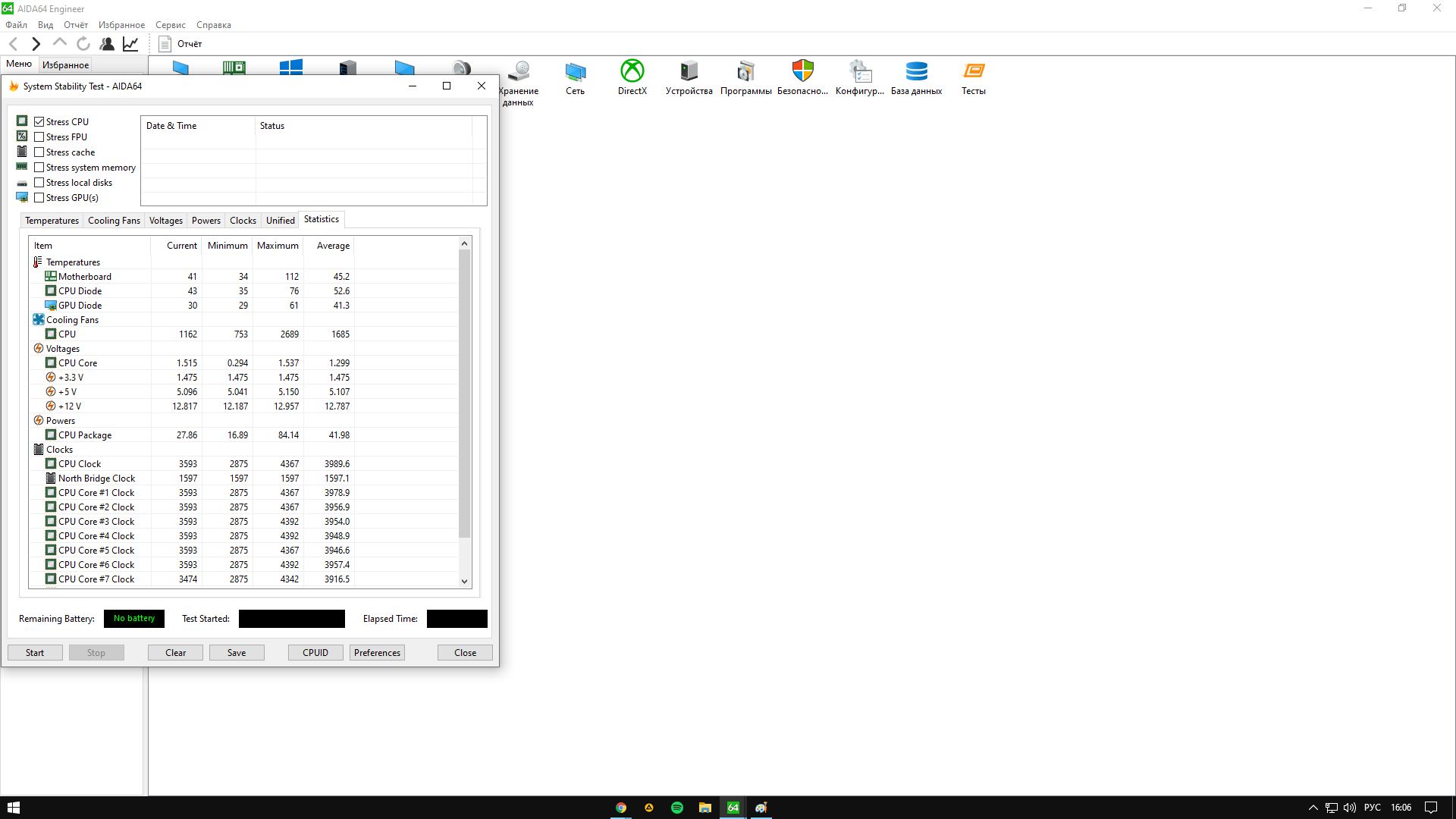Switch to the Избранное sidebar tab

(65, 65)
